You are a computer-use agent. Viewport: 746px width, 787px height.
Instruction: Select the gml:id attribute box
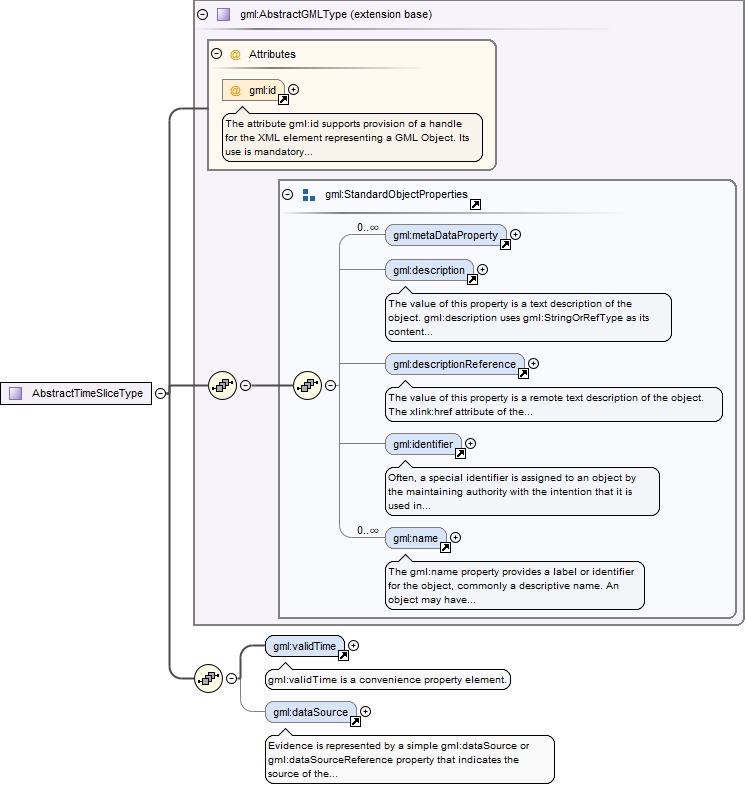point(253,90)
